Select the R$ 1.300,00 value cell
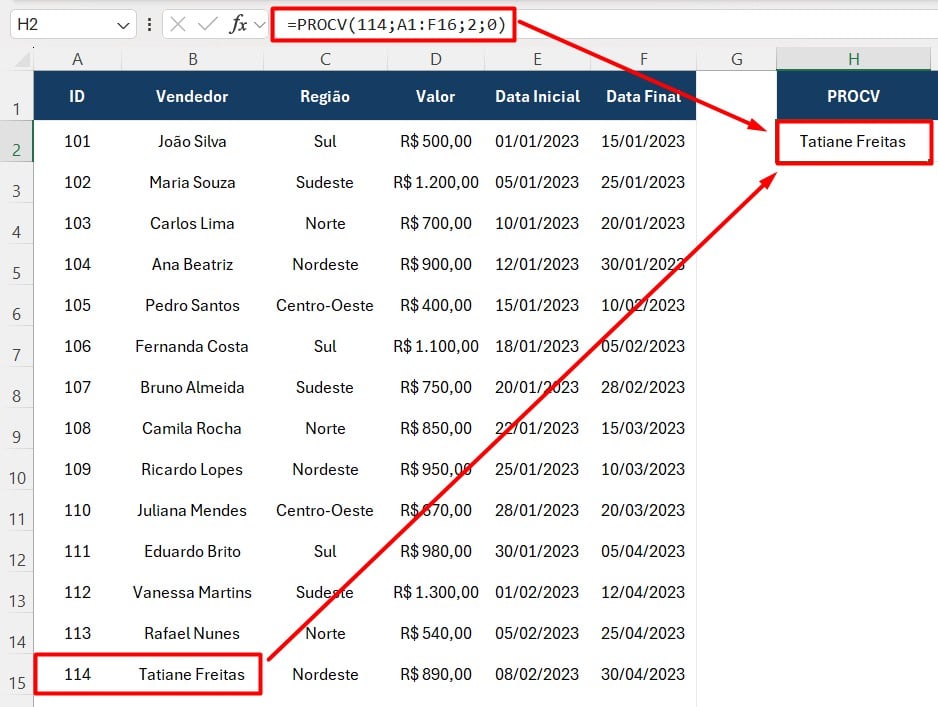938x707 pixels. (436, 592)
